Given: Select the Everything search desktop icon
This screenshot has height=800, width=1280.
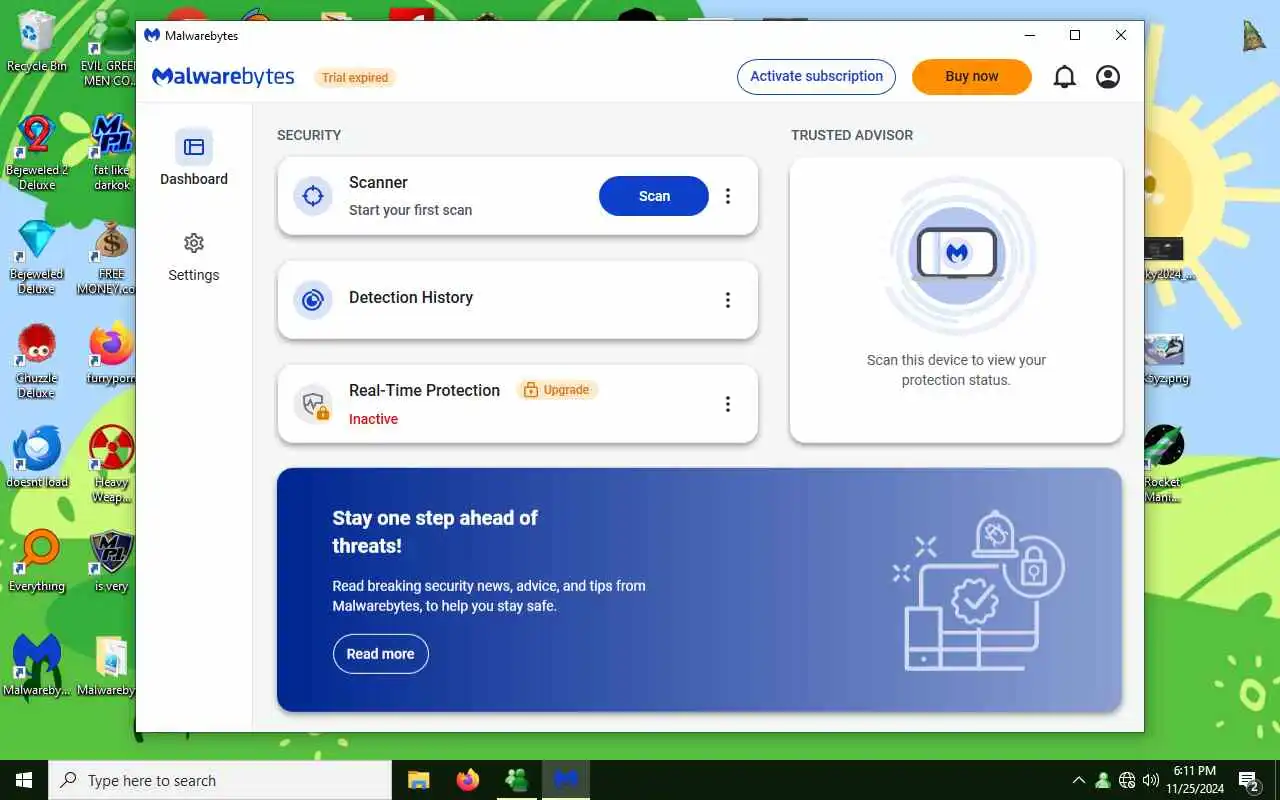Looking at the screenshot, I should 37,562.
